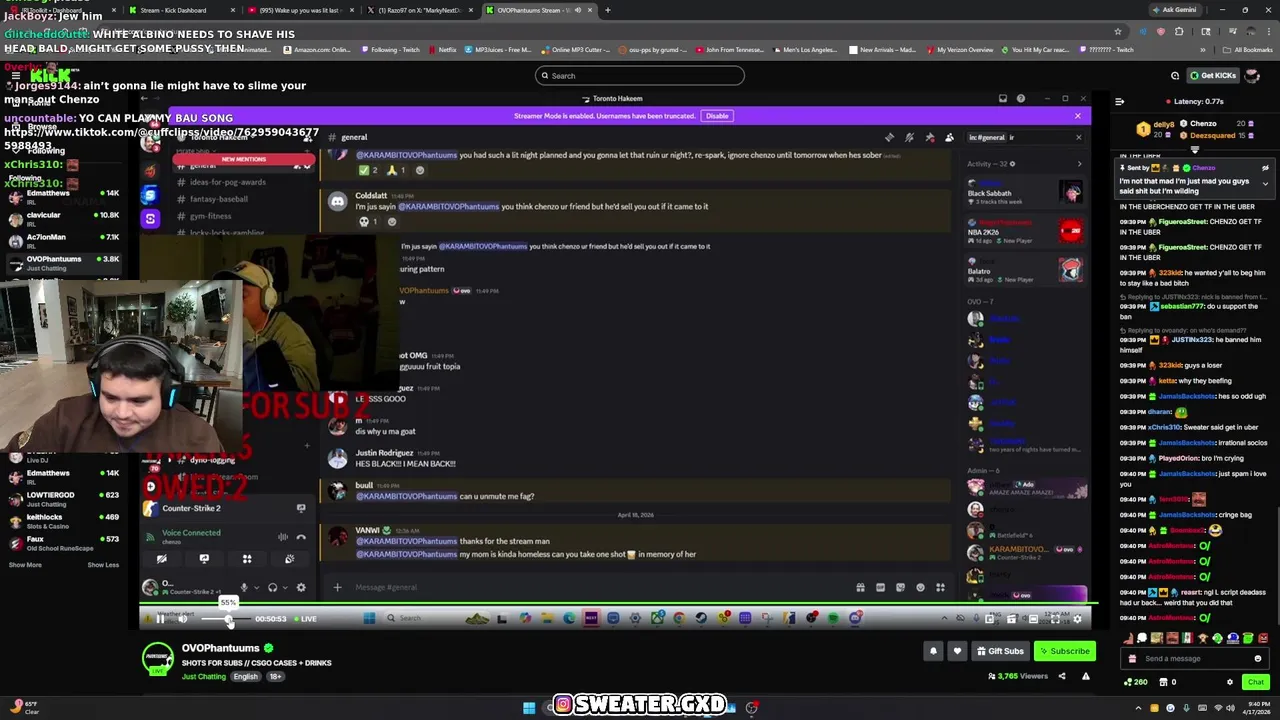Viewport: 1280px width, 720px height.
Task: Open Discord threads icon in header
Action: (x=889, y=137)
